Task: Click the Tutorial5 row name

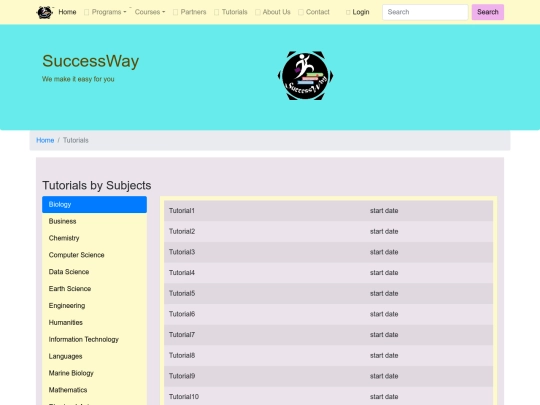Action: tap(182, 293)
